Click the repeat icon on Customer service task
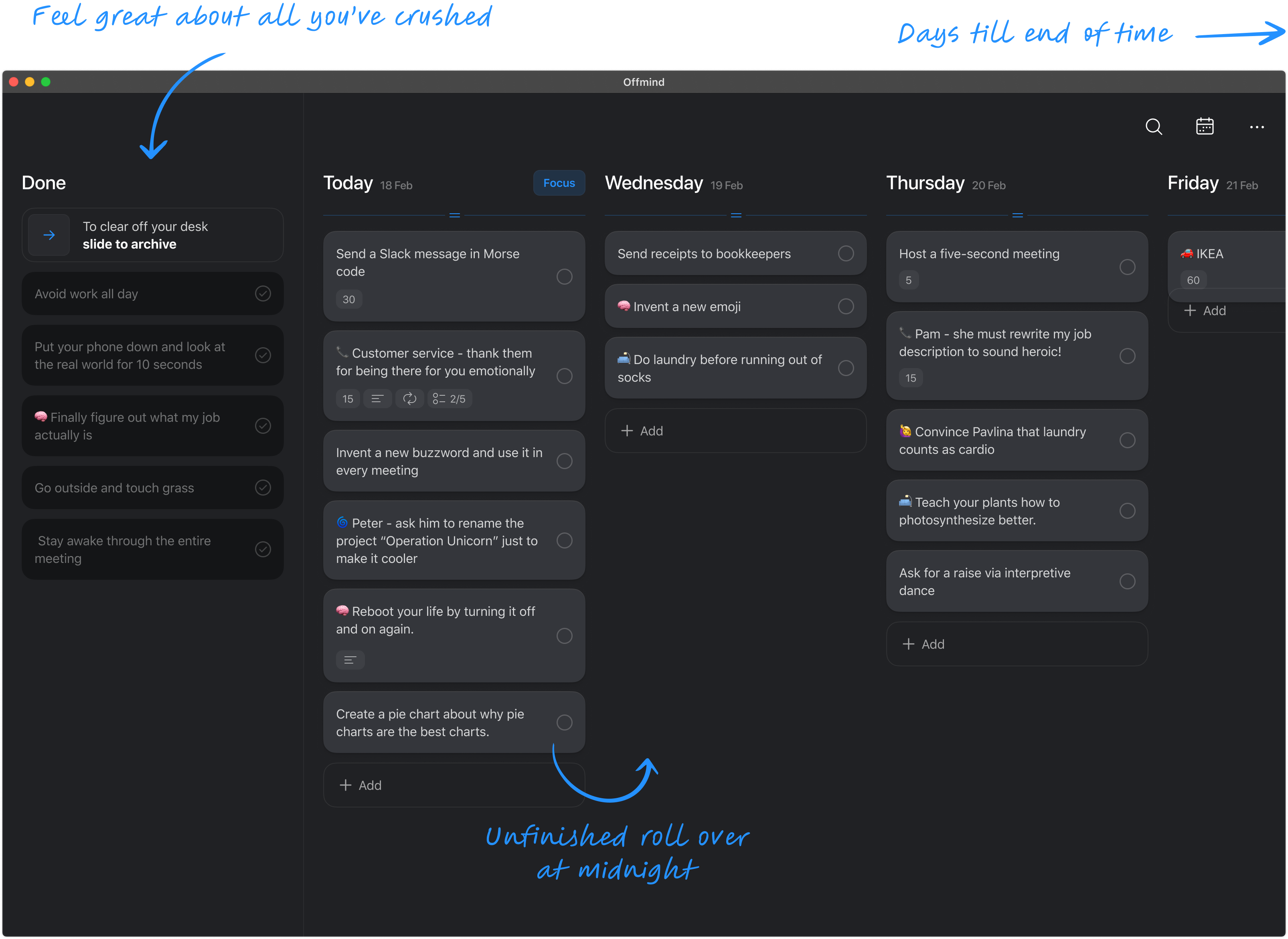Screen dimensions: 1288x939 tap(409, 399)
